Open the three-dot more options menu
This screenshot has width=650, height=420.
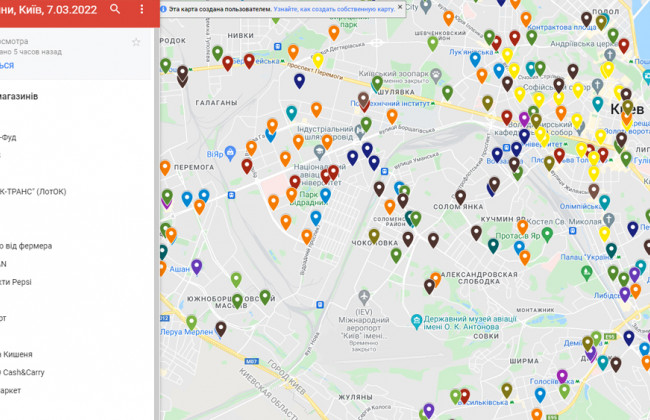click(x=141, y=9)
